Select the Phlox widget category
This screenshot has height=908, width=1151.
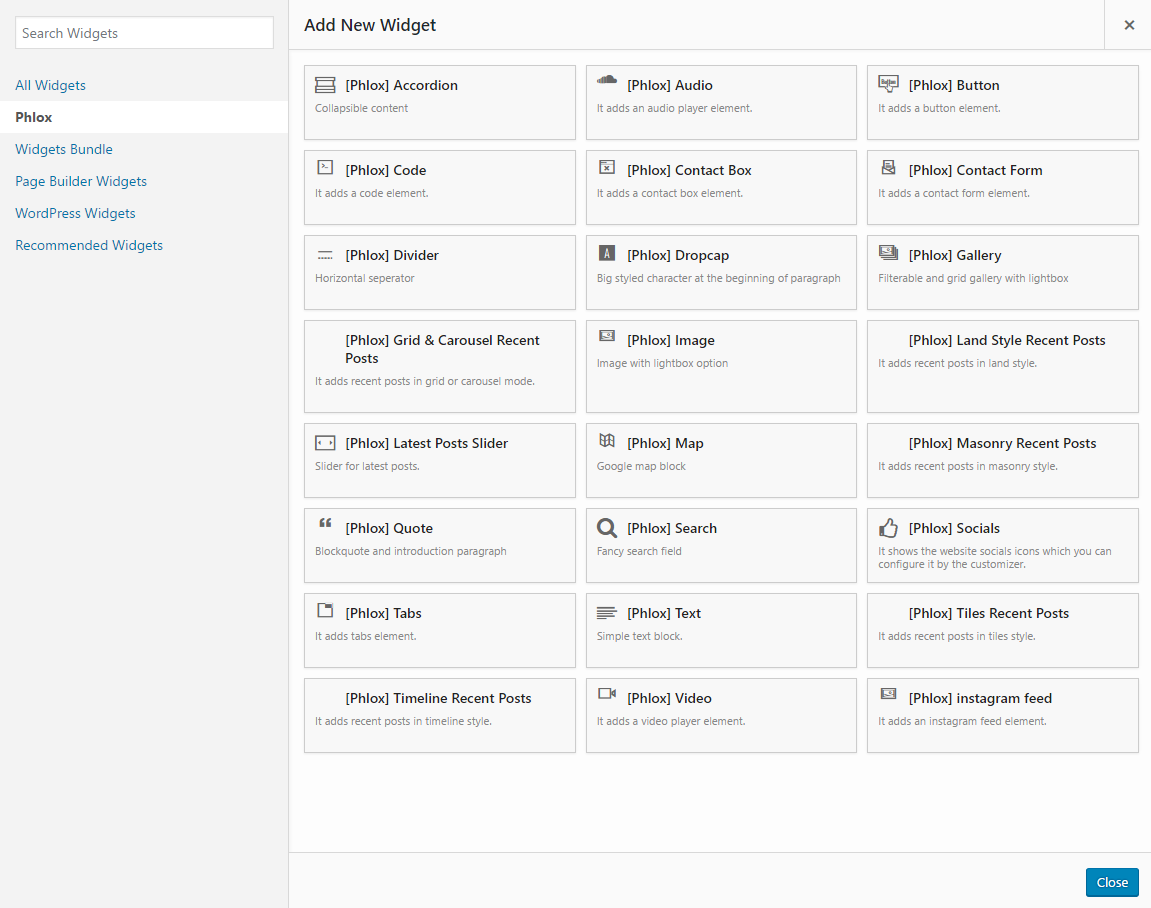click(144, 117)
